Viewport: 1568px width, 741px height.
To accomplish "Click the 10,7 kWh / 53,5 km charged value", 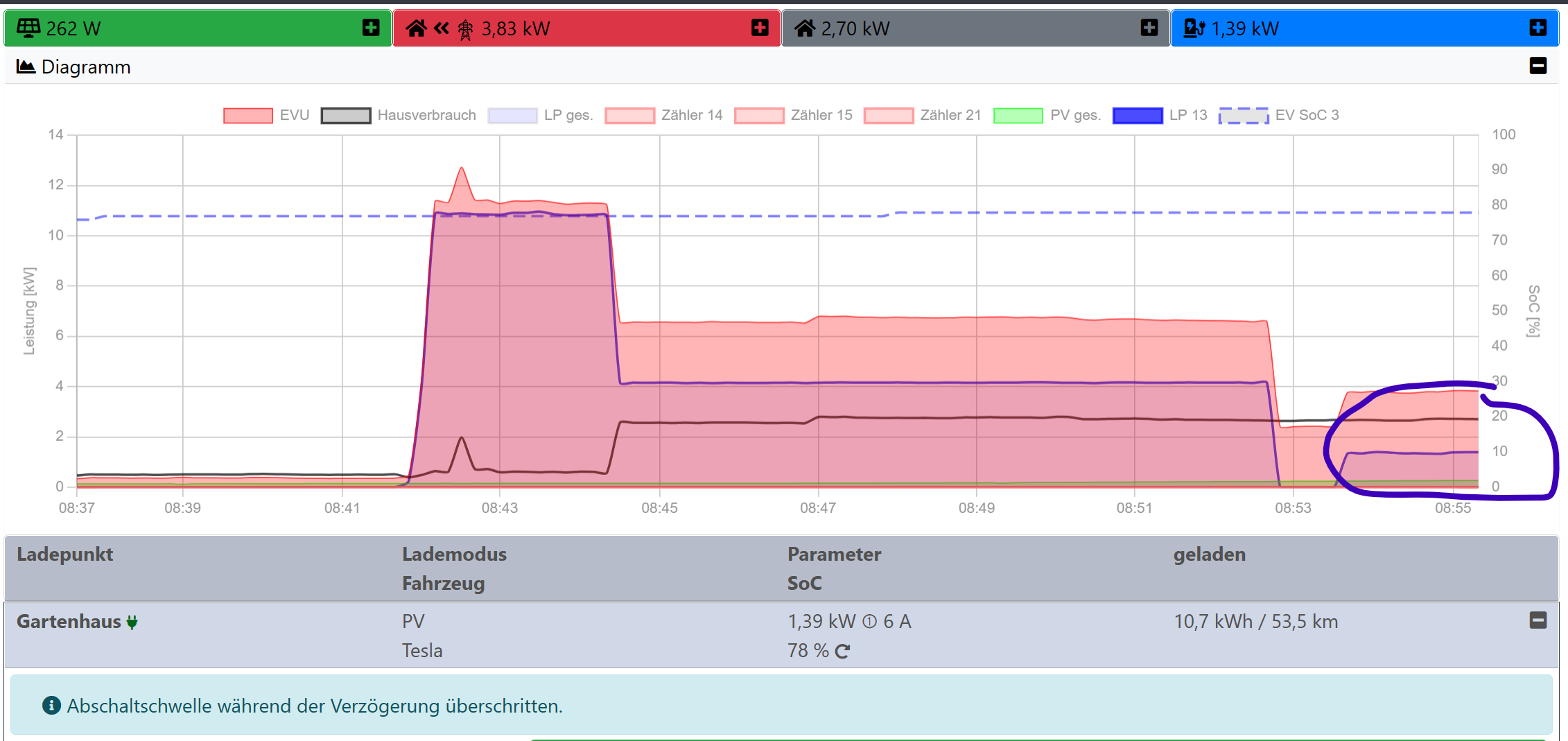I will coord(1256,622).
